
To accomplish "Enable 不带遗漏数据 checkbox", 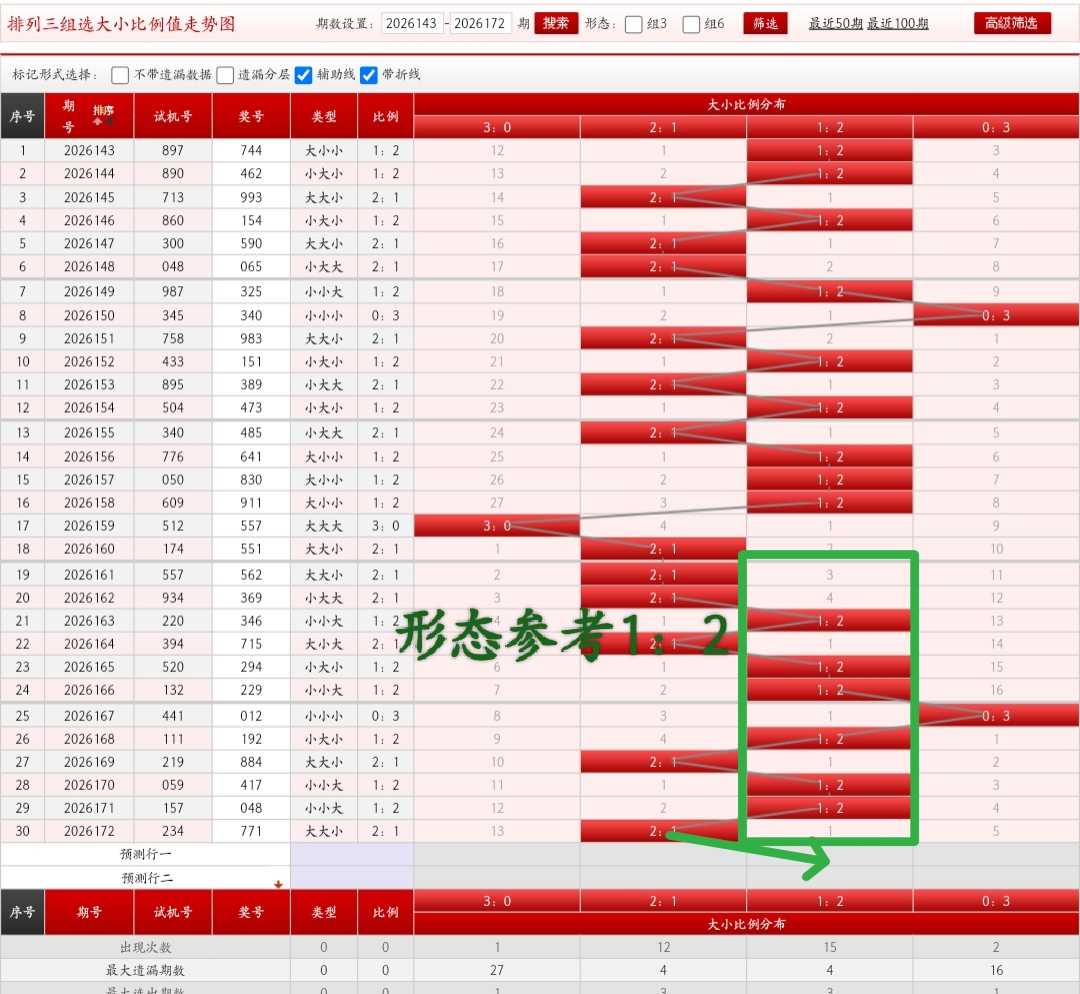I will [x=119, y=74].
